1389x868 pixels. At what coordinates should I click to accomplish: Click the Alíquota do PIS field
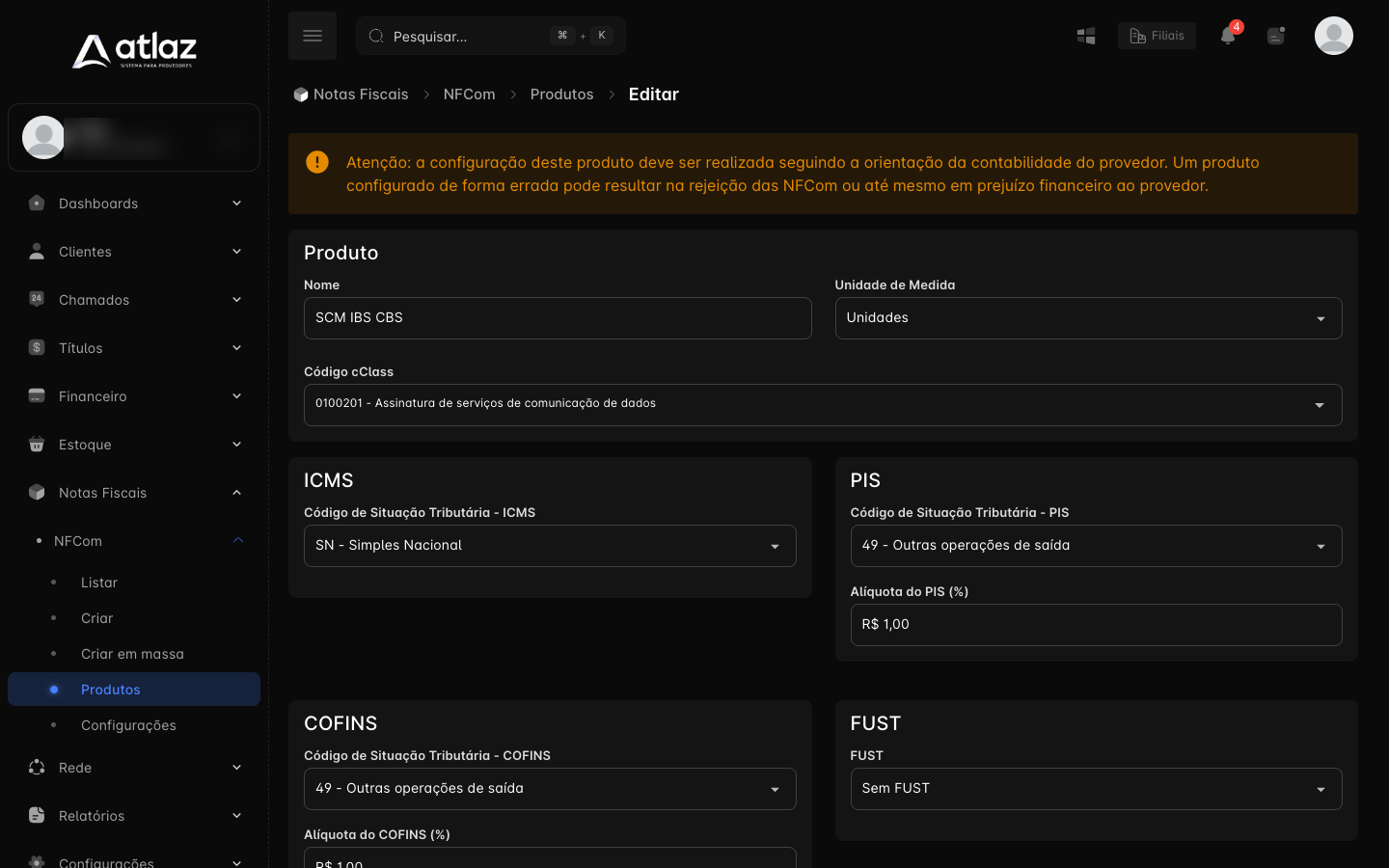tap(1096, 625)
